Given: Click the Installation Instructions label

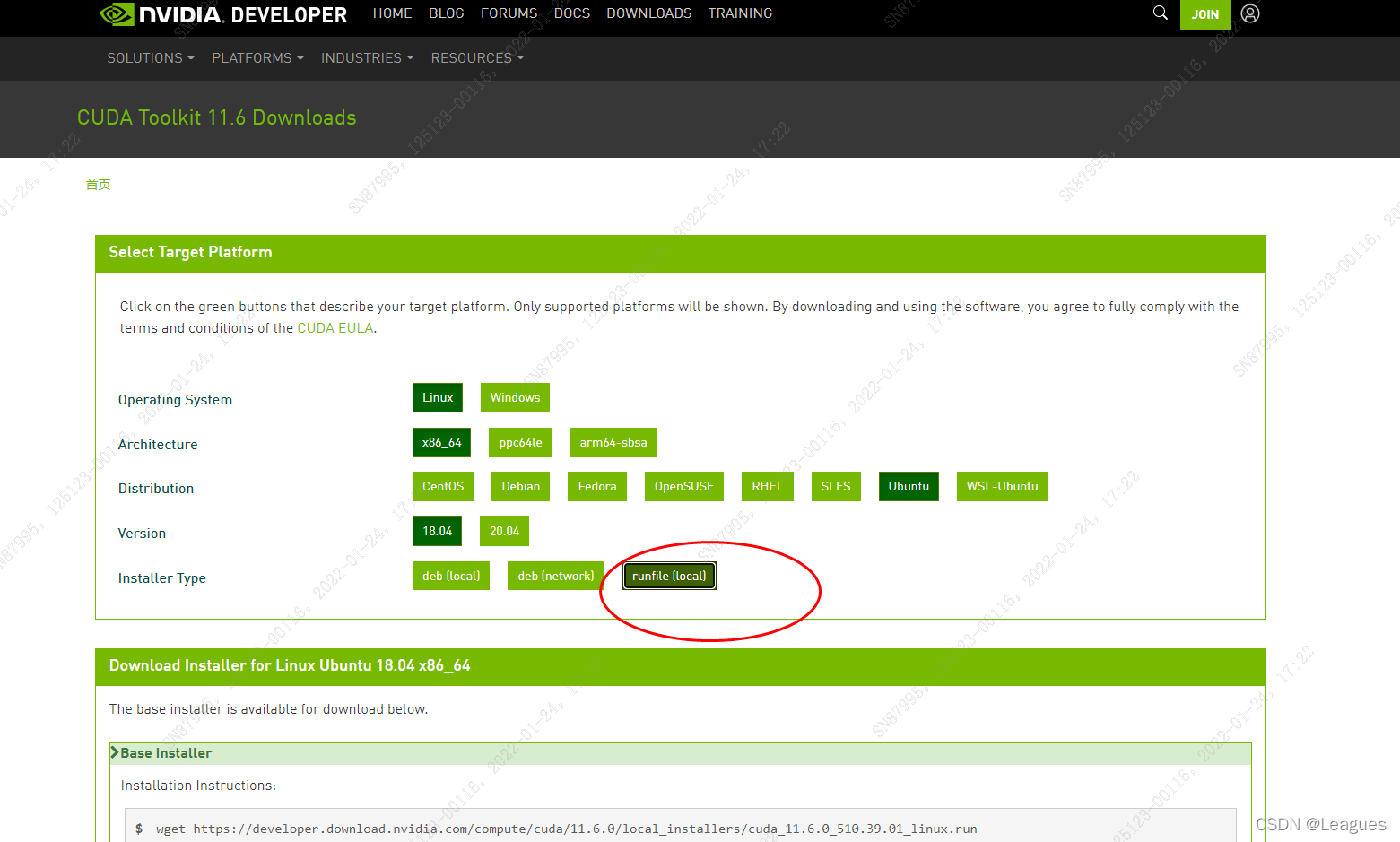Looking at the screenshot, I should [198, 786].
